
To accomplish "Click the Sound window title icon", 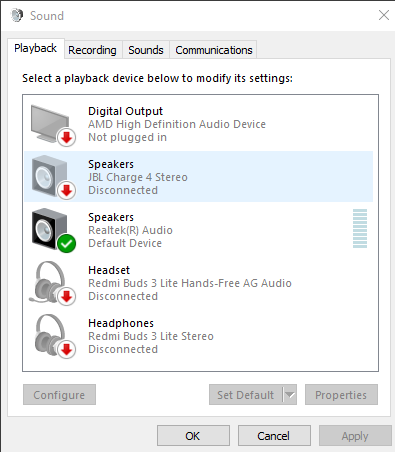I will 17,15.
